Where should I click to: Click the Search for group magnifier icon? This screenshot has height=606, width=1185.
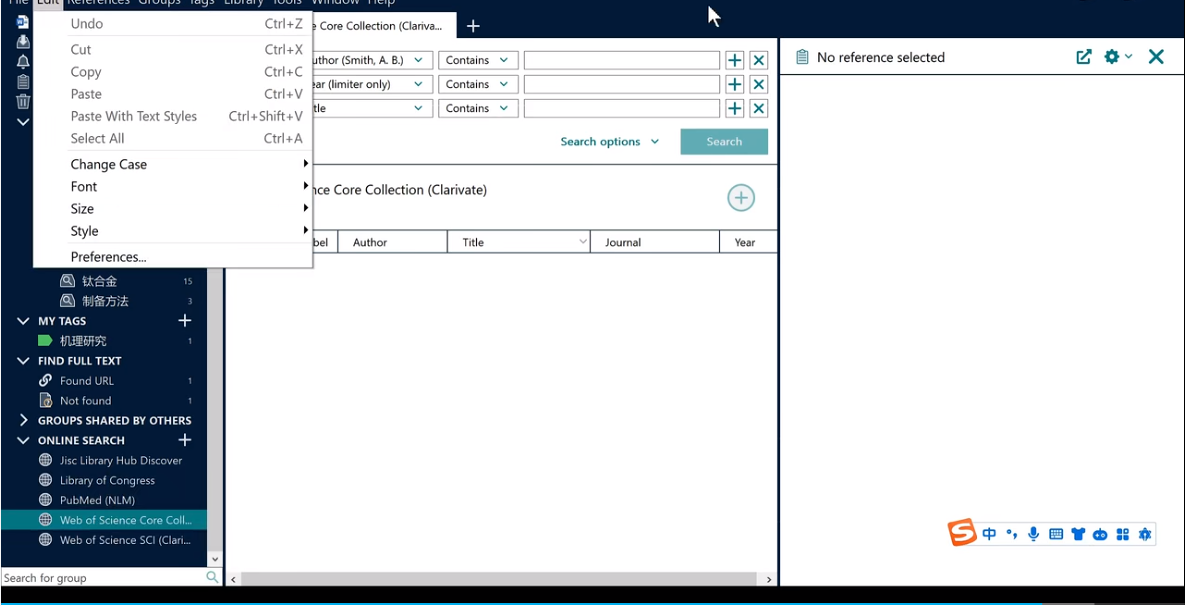(212, 577)
